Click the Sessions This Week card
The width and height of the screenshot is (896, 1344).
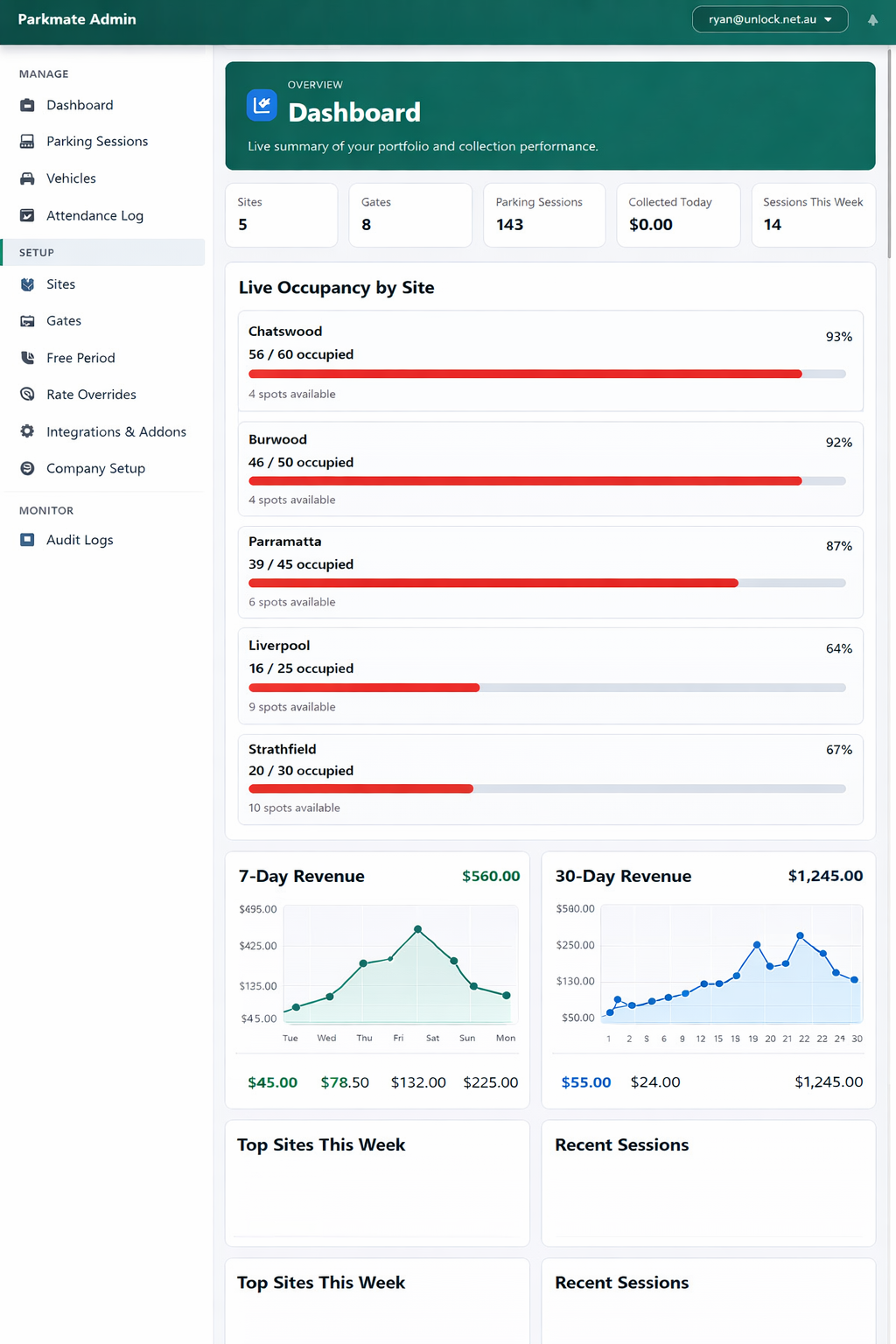pos(812,215)
